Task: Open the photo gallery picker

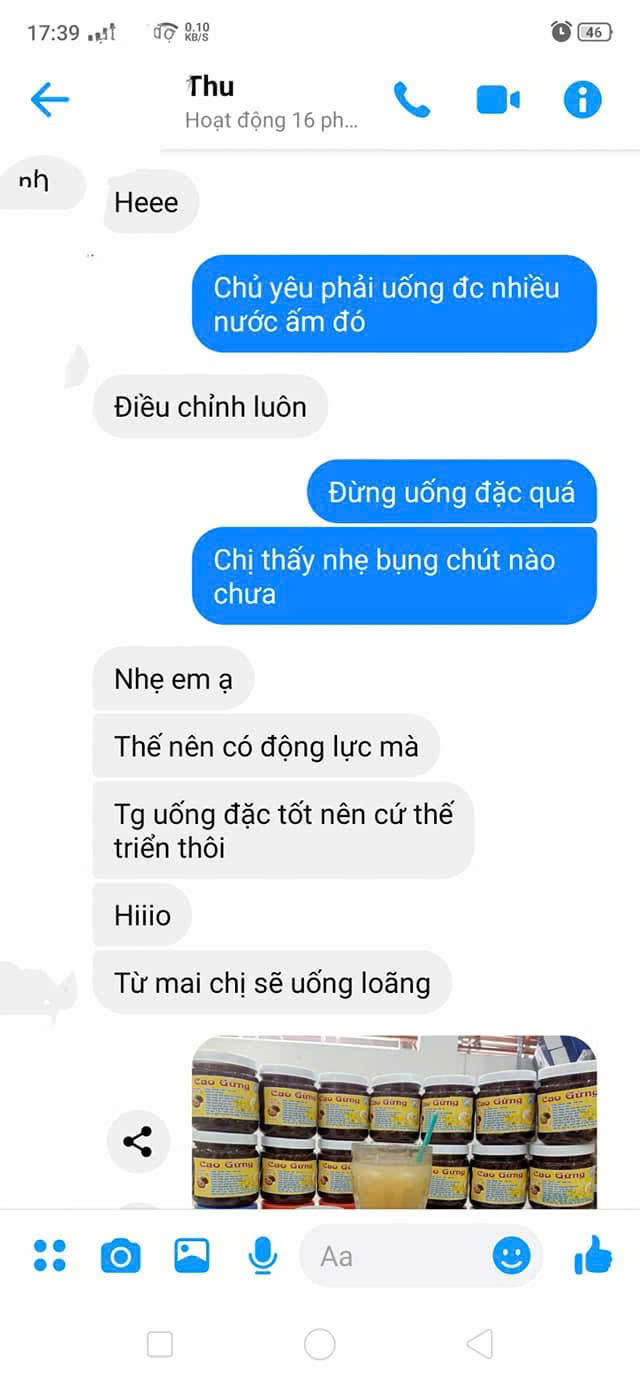Action: pos(192,1256)
